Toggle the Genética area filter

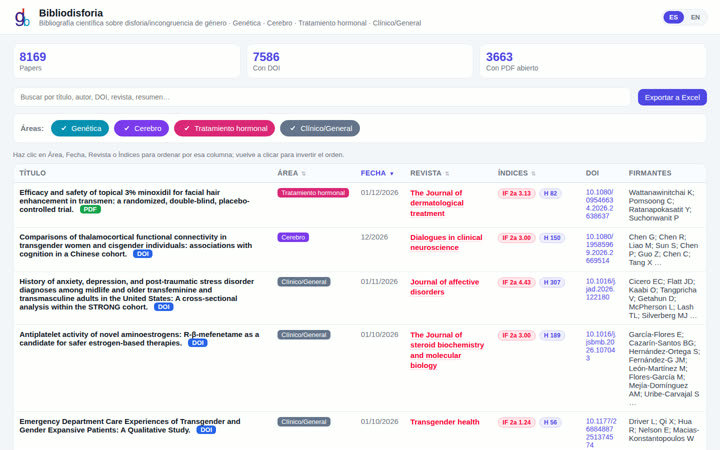coord(80,128)
